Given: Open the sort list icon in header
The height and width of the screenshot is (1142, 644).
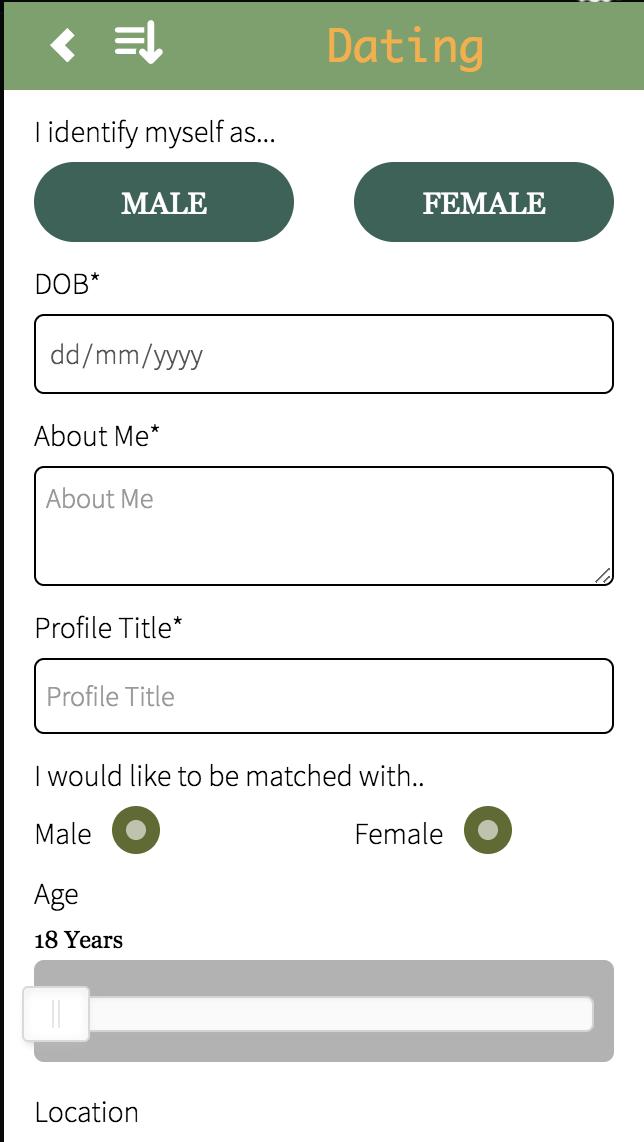Looking at the screenshot, I should 138,44.
